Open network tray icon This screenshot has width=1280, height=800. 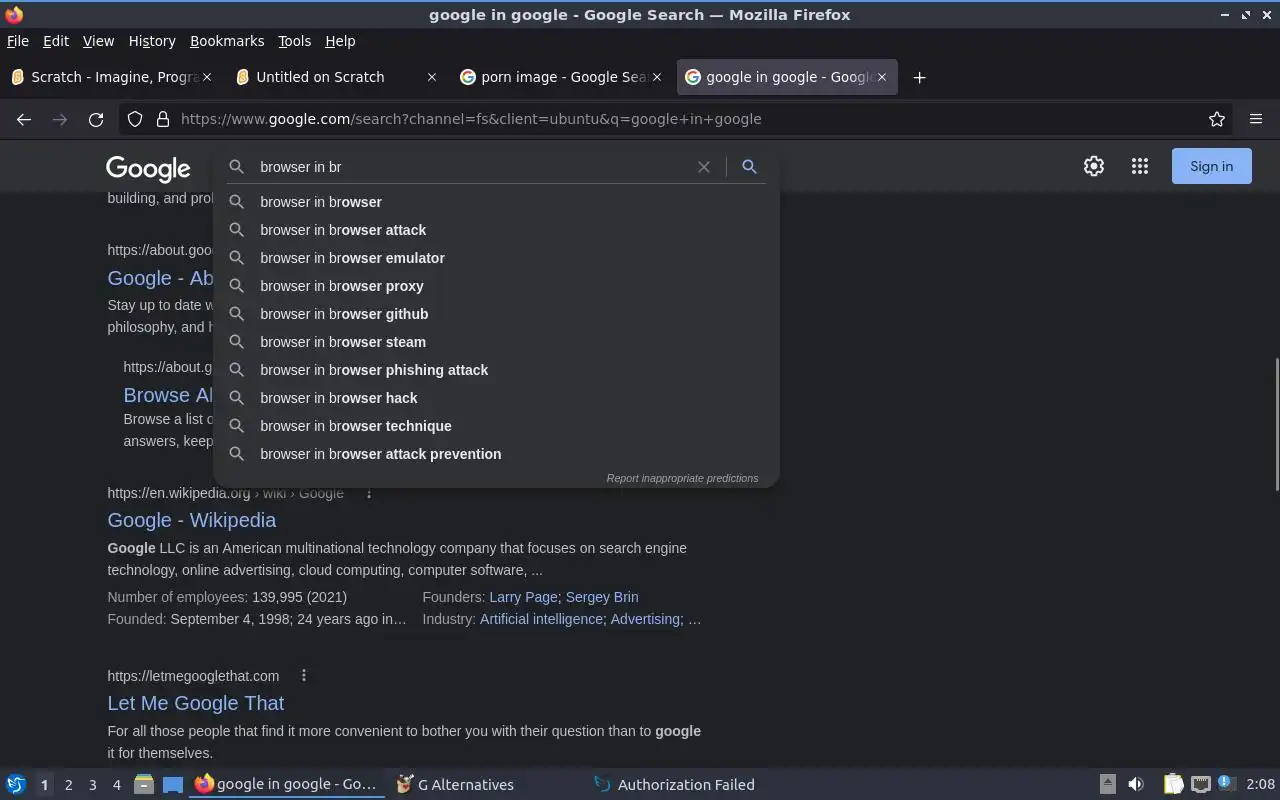[x=1201, y=785]
